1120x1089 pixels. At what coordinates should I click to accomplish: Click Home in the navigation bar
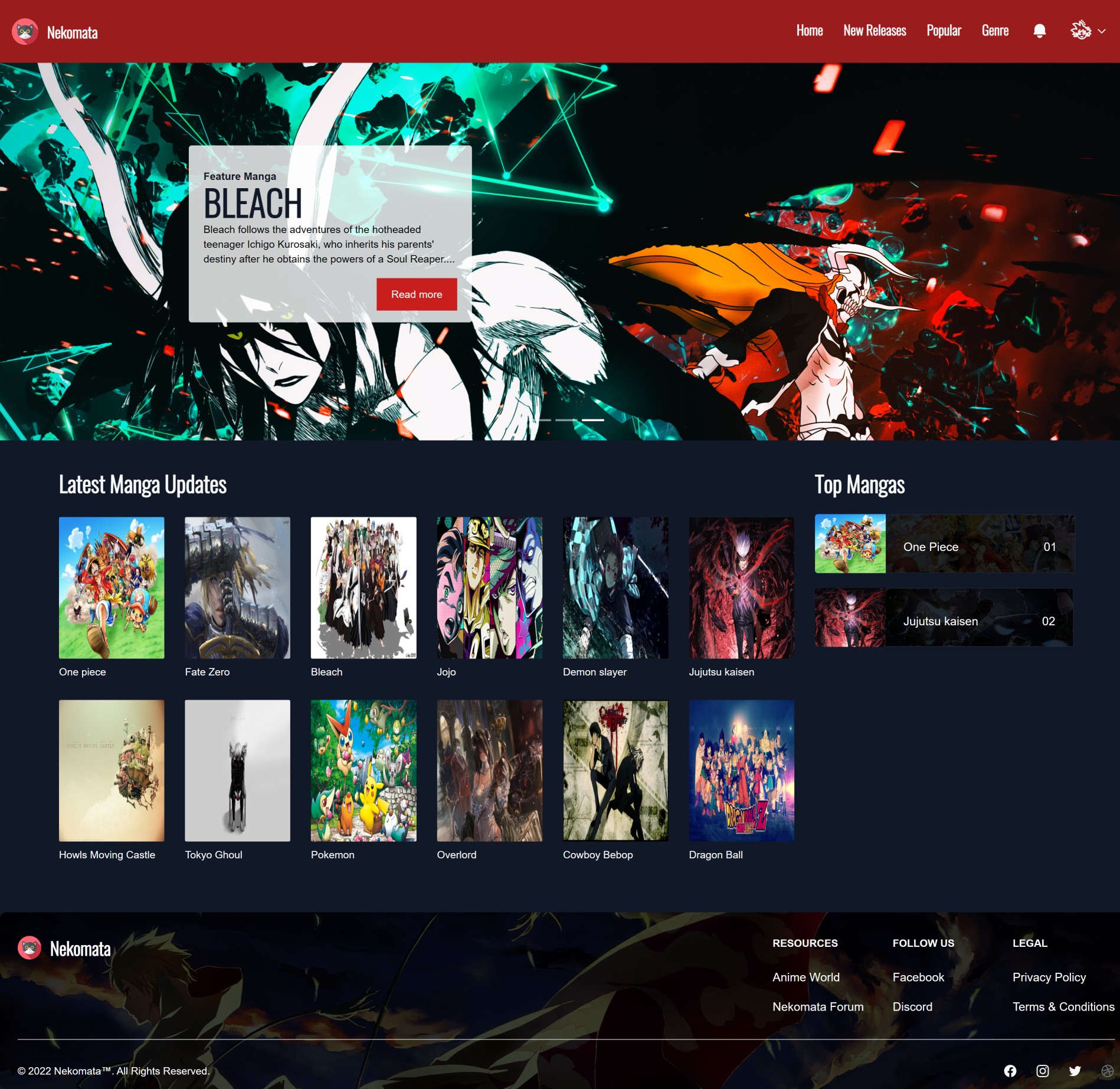click(x=809, y=30)
